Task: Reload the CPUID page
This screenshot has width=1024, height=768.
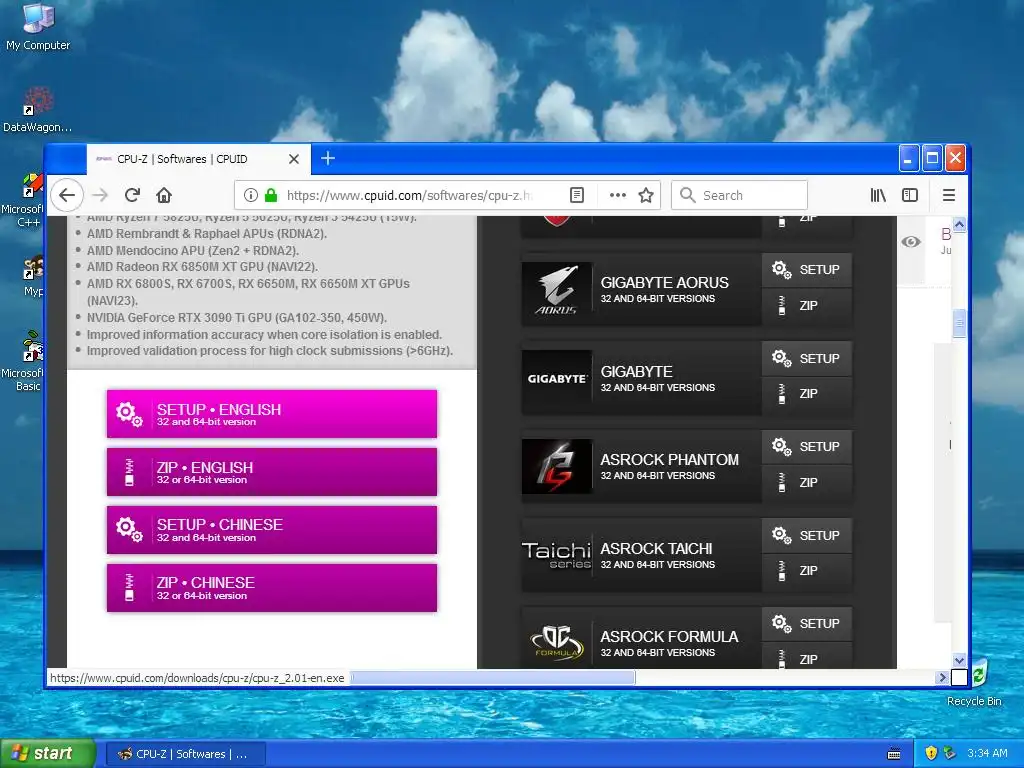Action: tap(133, 195)
